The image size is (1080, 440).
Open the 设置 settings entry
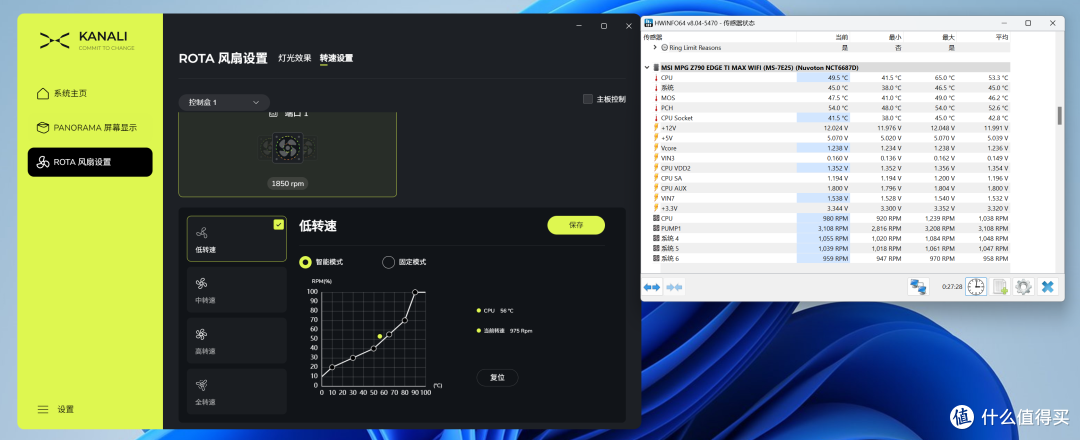[65, 409]
